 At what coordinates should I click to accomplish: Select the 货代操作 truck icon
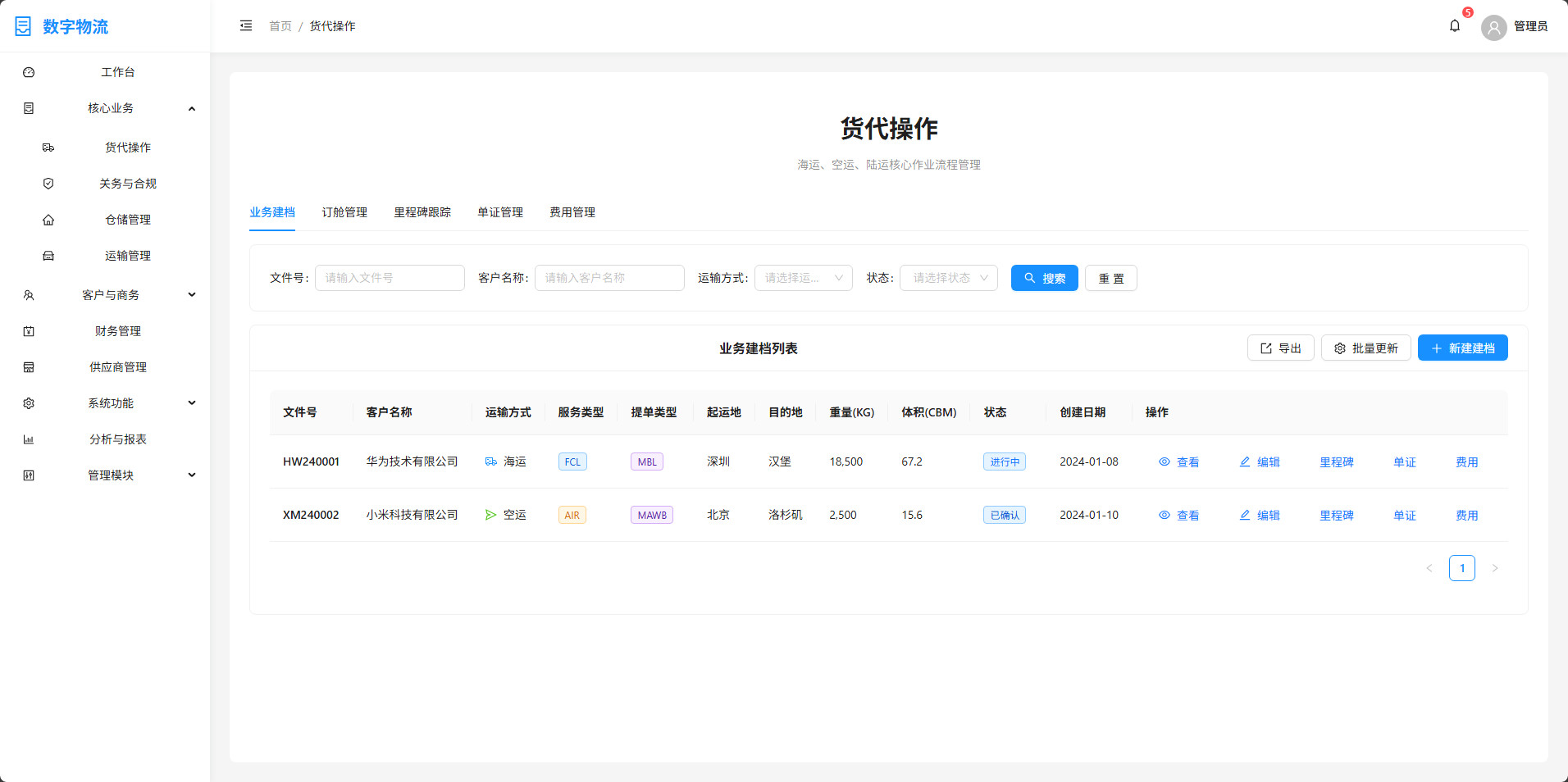(x=48, y=148)
